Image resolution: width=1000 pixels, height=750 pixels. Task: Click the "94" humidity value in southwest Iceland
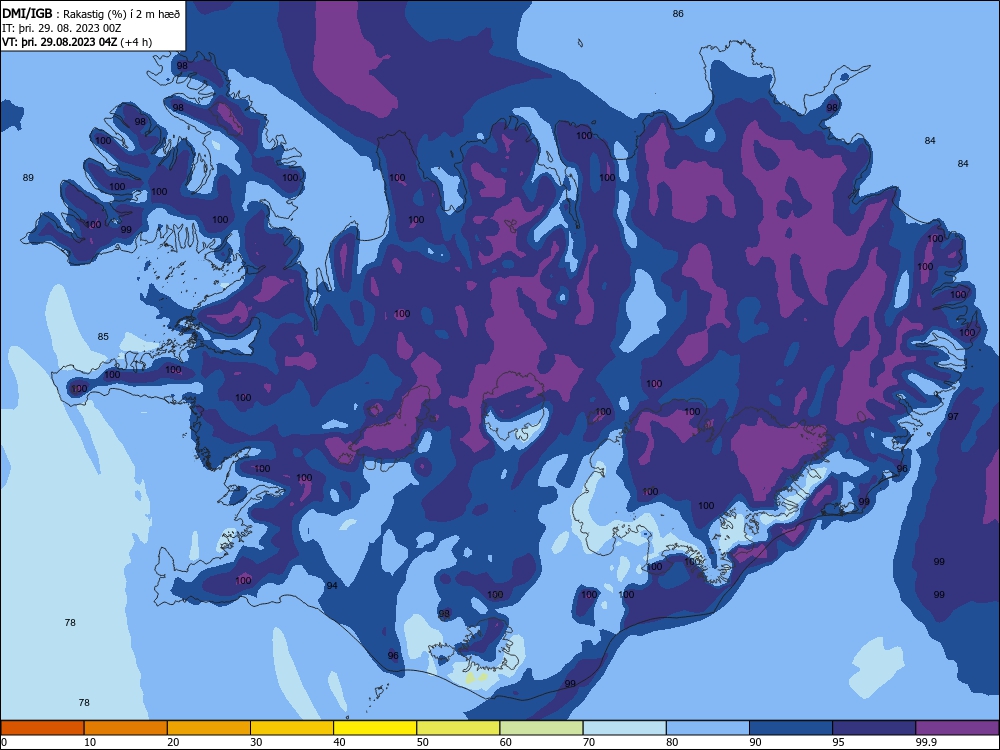point(332,585)
